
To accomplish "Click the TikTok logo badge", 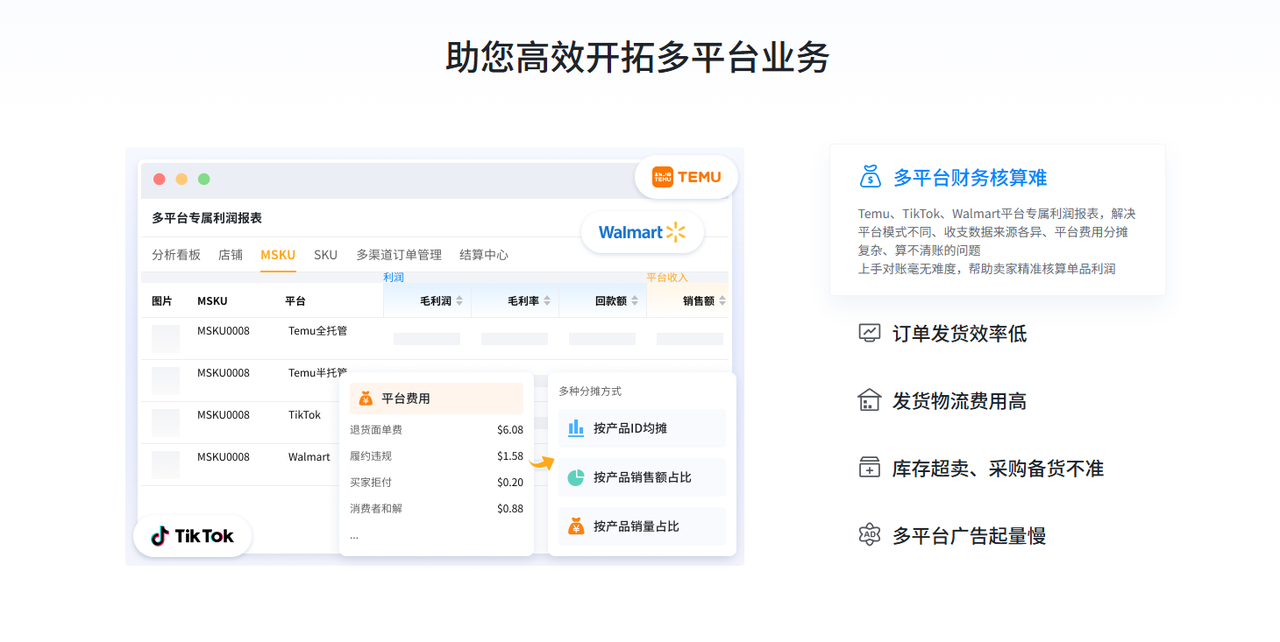I will point(192,536).
